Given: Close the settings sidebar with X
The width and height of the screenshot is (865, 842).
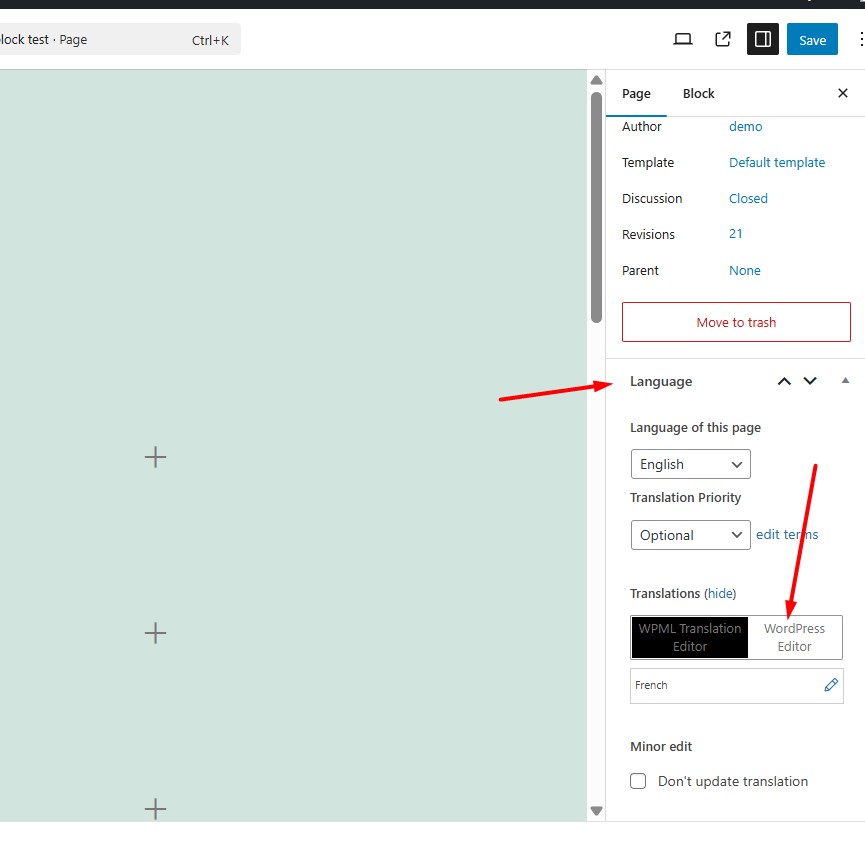Looking at the screenshot, I should click(842, 93).
